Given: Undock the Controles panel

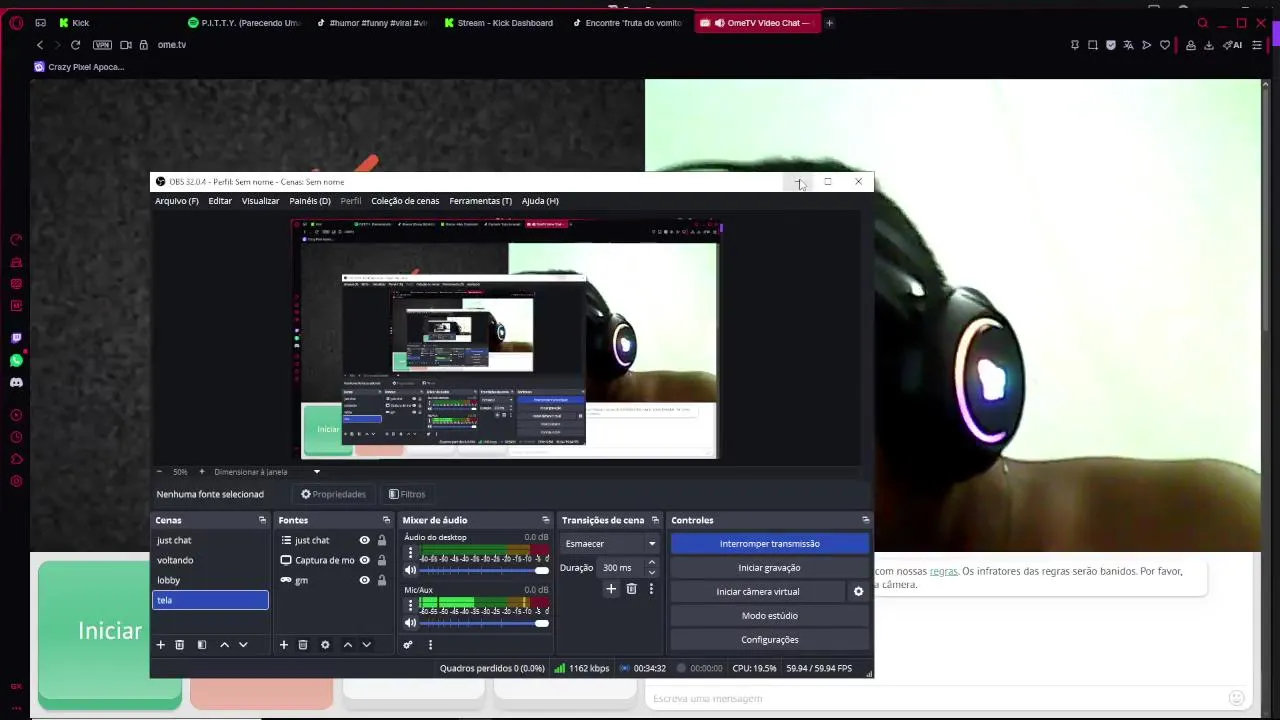Looking at the screenshot, I should point(865,520).
